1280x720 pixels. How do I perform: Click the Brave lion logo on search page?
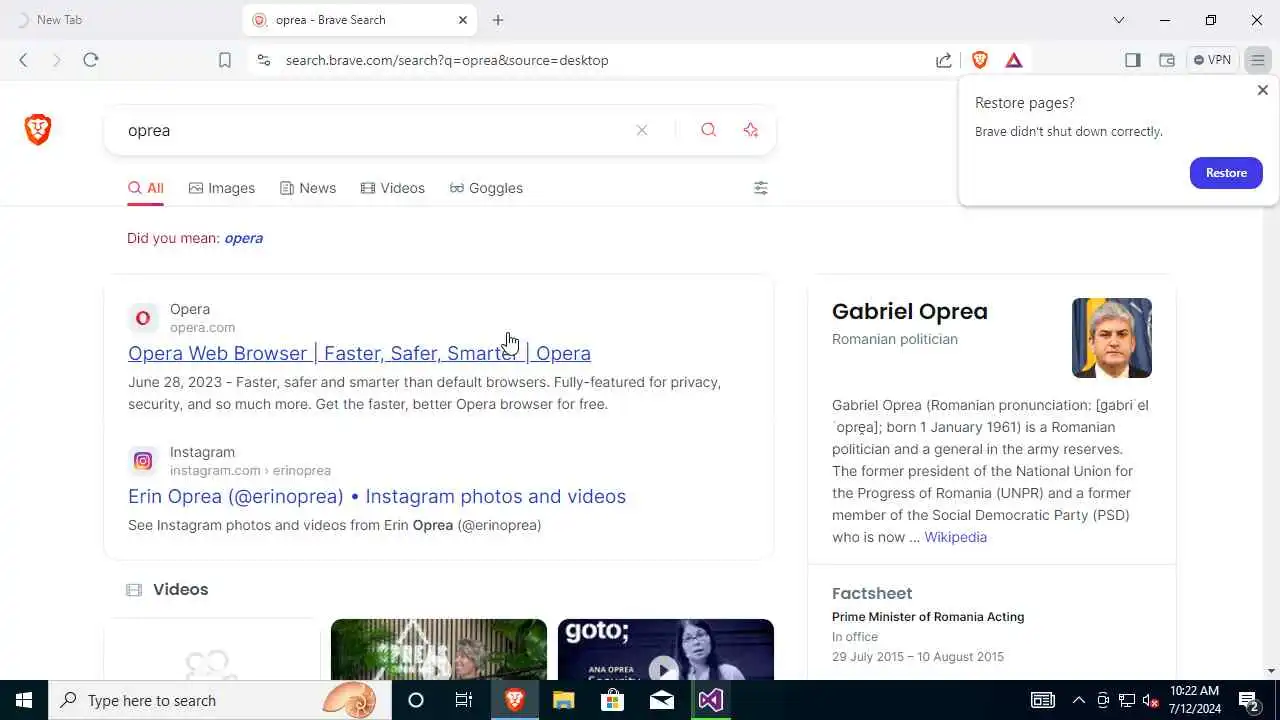click(x=38, y=129)
